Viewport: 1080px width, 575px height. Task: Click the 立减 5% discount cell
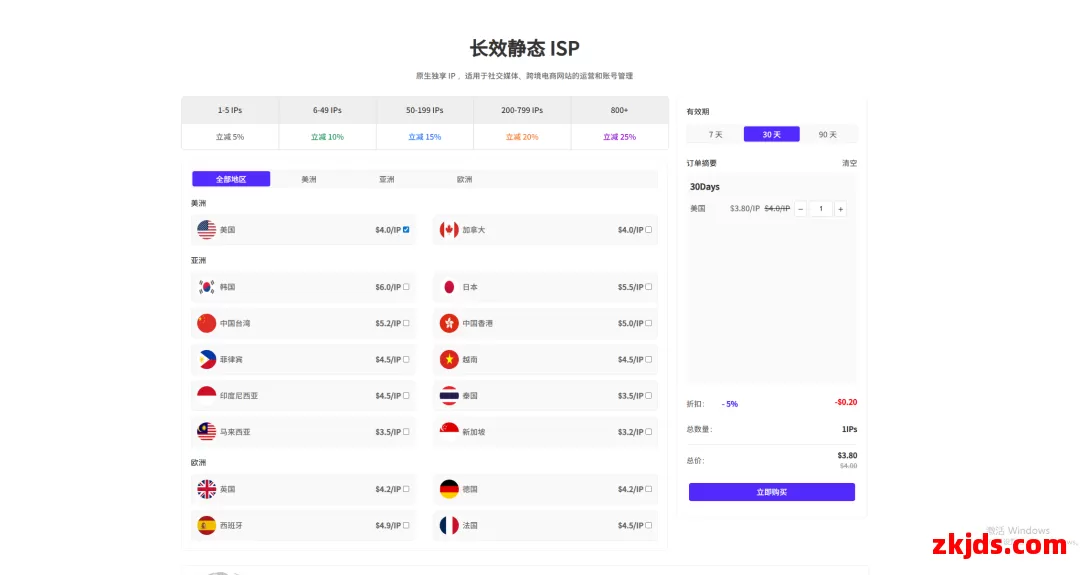pyautogui.click(x=230, y=136)
